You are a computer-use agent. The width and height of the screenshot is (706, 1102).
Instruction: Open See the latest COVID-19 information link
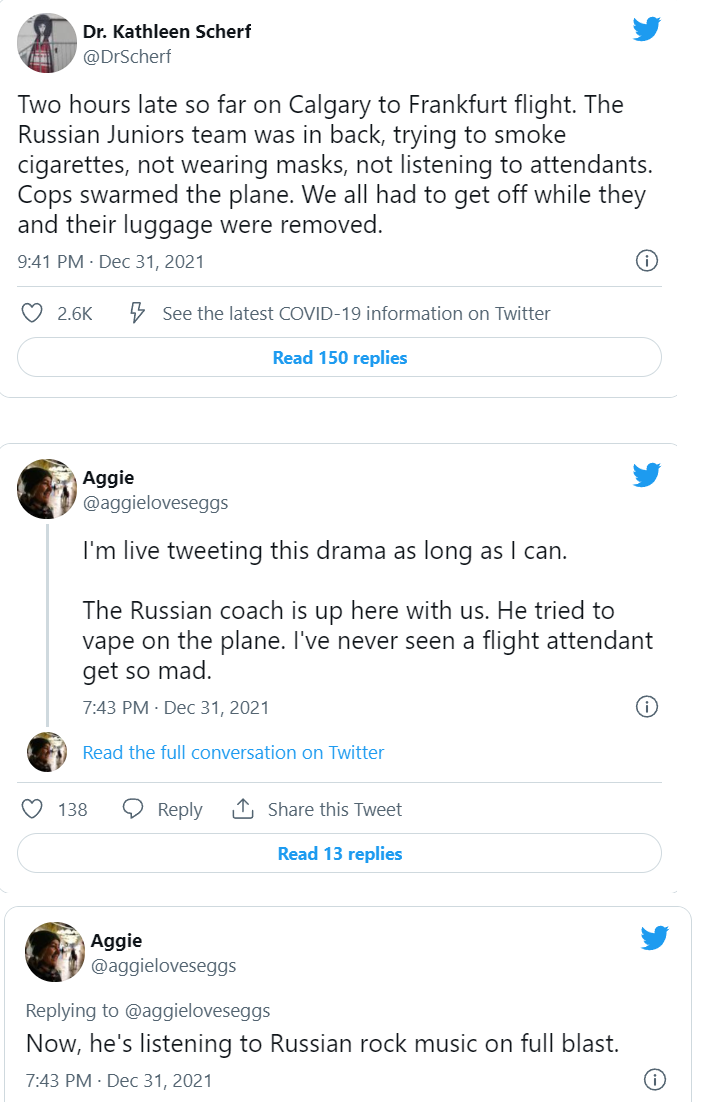coord(356,313)
